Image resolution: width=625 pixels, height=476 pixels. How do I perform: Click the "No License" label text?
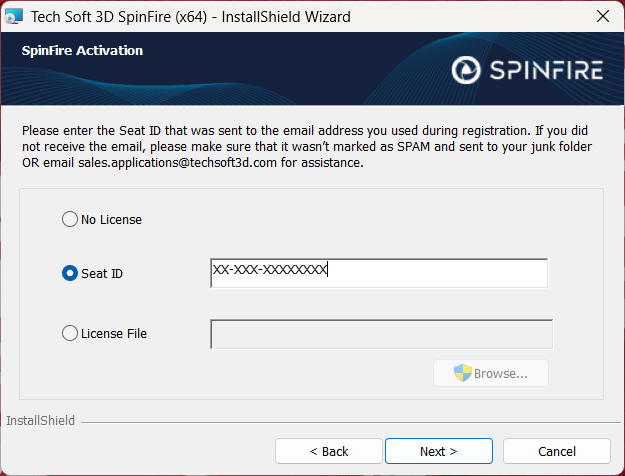coord(111,219)
